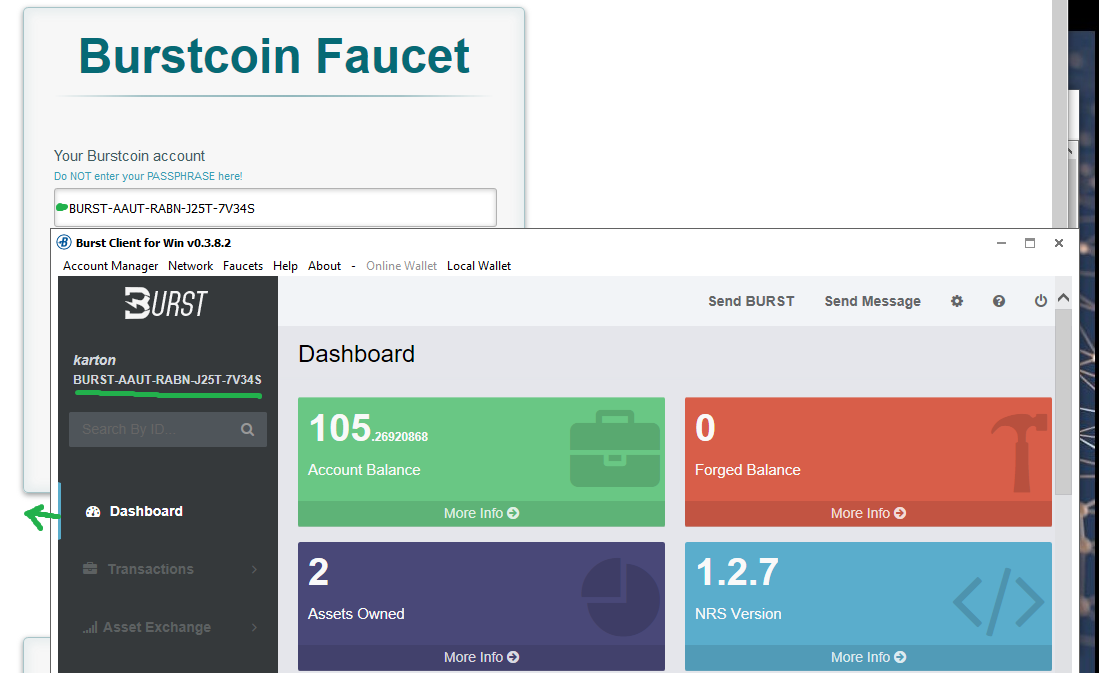Image resolution: width=1099 pixels, height=673 pixels.
Task: Click the Forged Balance value 0
Action: tap(705, 428)
